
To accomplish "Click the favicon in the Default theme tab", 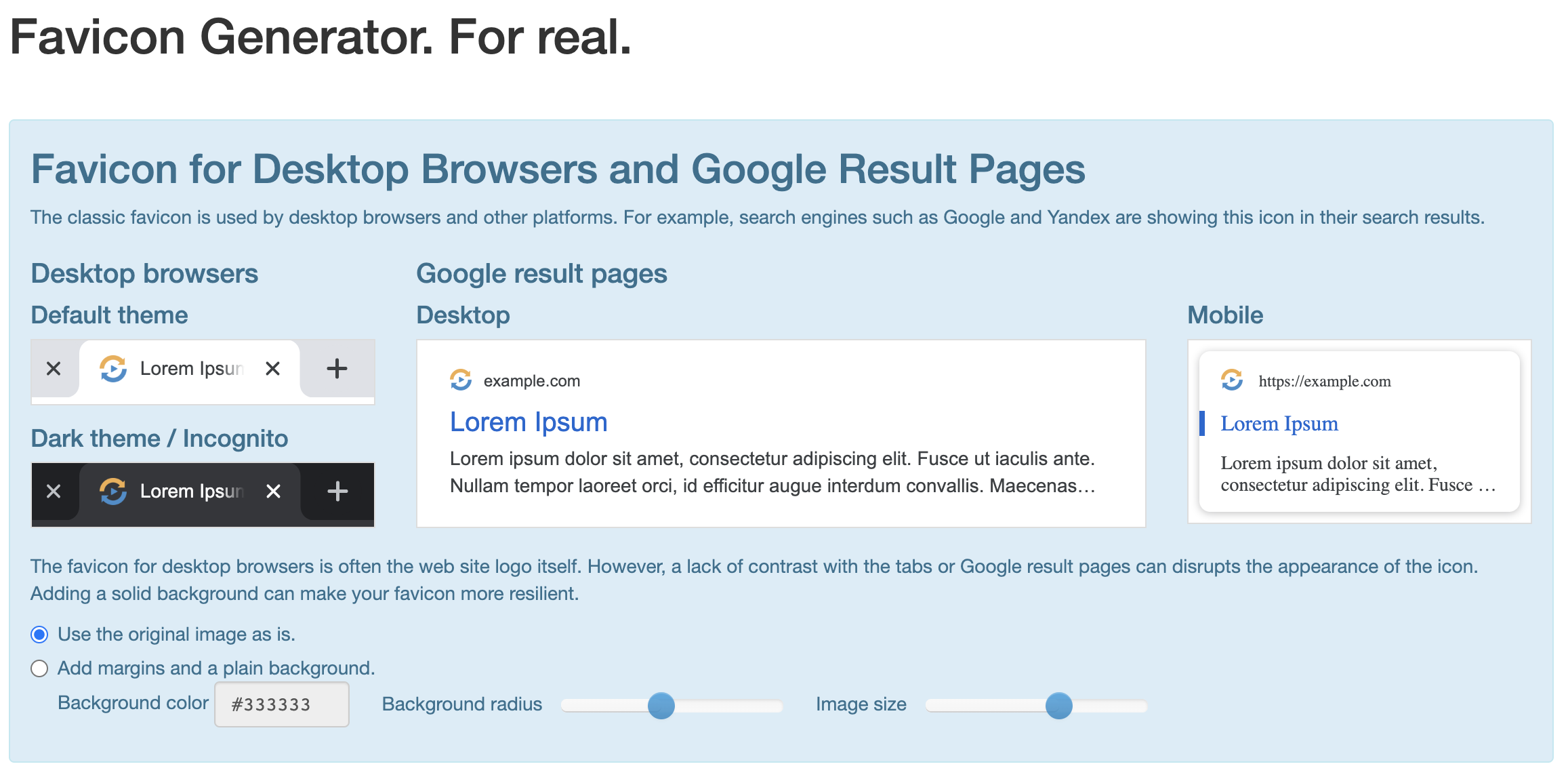I will click(114, 368).
